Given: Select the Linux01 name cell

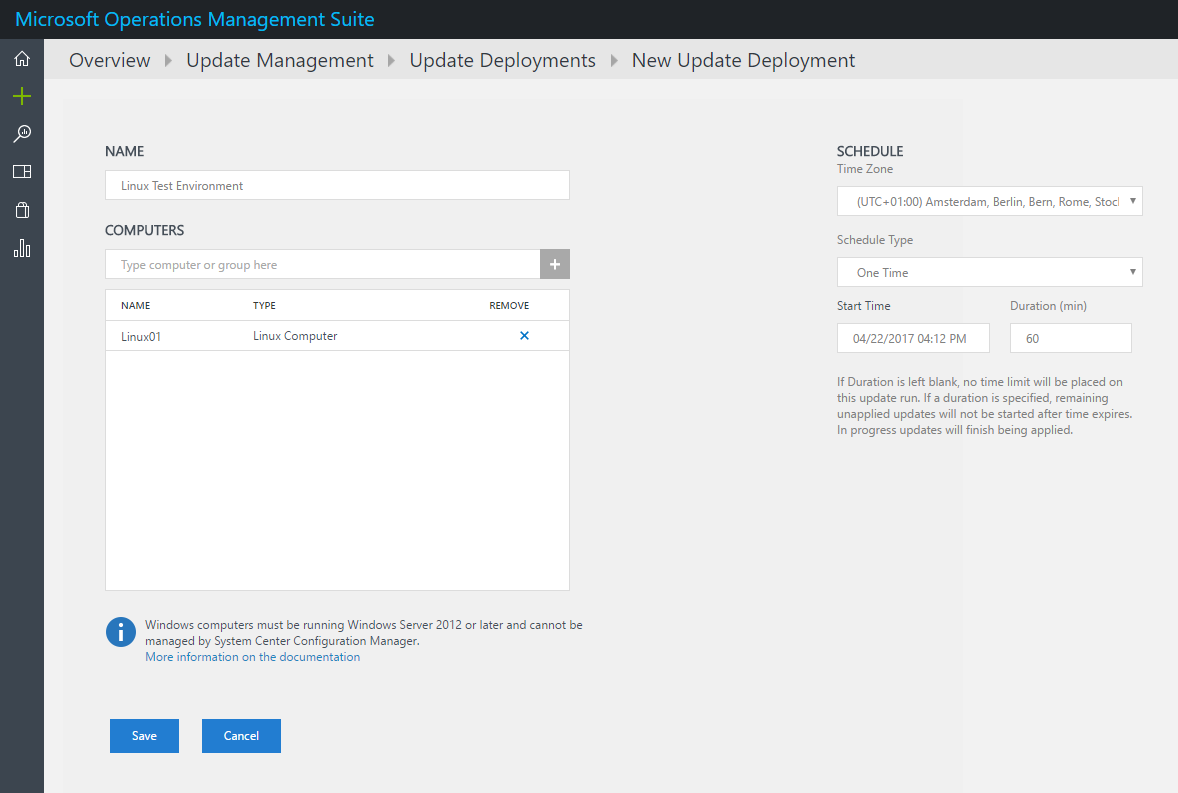Looking at the screenshot, I should 140,336.
